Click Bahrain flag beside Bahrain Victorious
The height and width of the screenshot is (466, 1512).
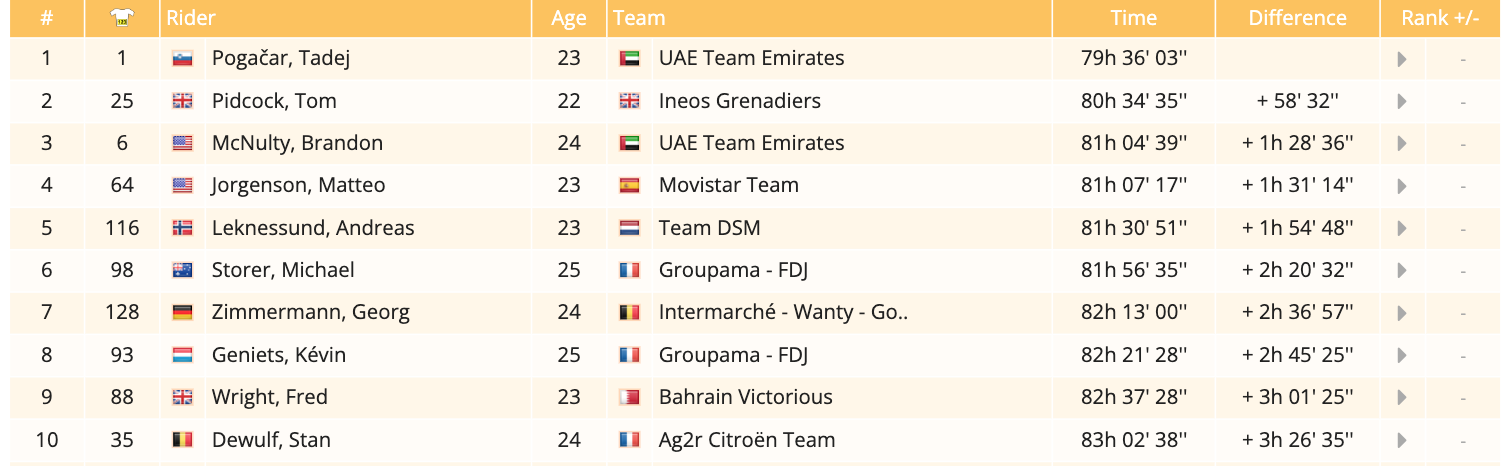[629, 398]
